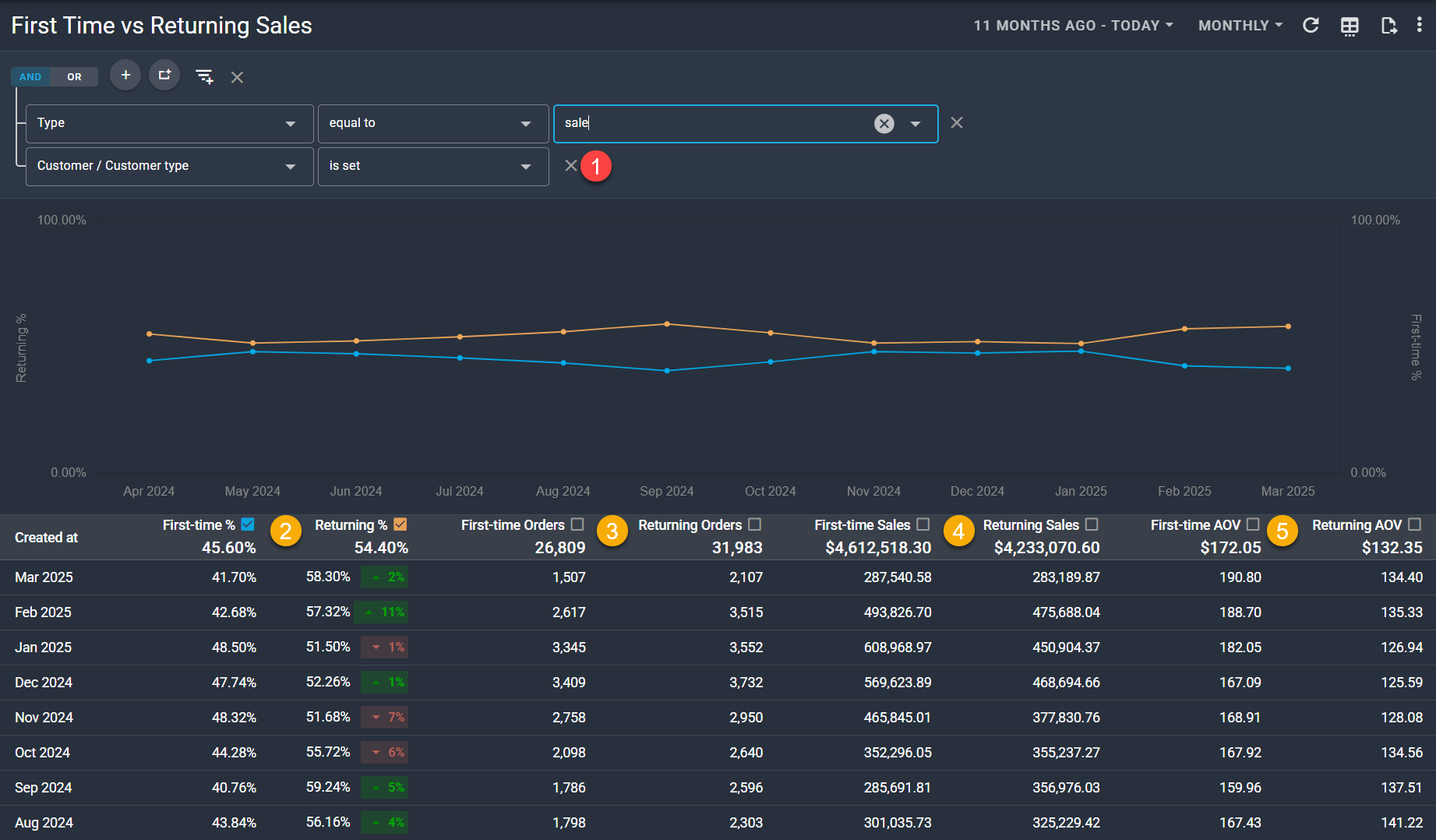Click the add filter group icon

point(164,76)
